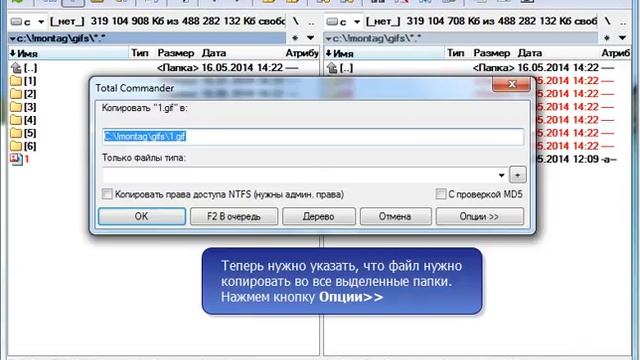The height and width of the screenshot is (360, 640).
Task: Sort right panel by Тип column
Action: click(456, 53)
